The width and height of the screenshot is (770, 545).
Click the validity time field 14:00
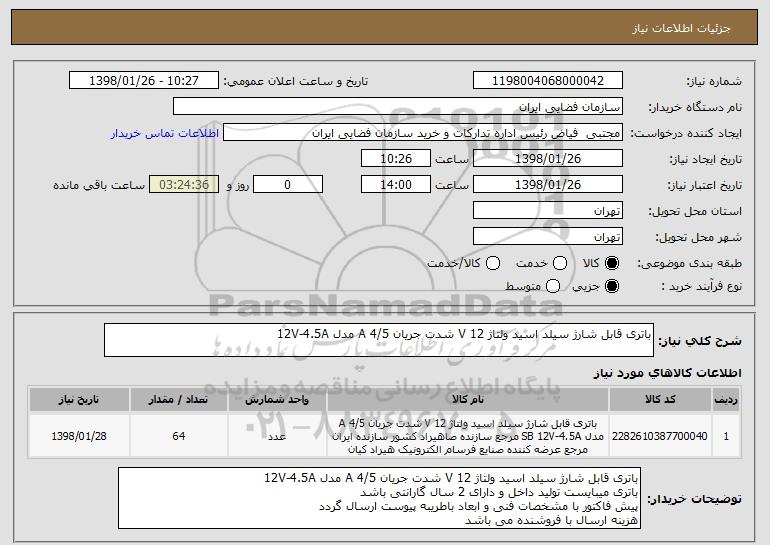point(396,185)
